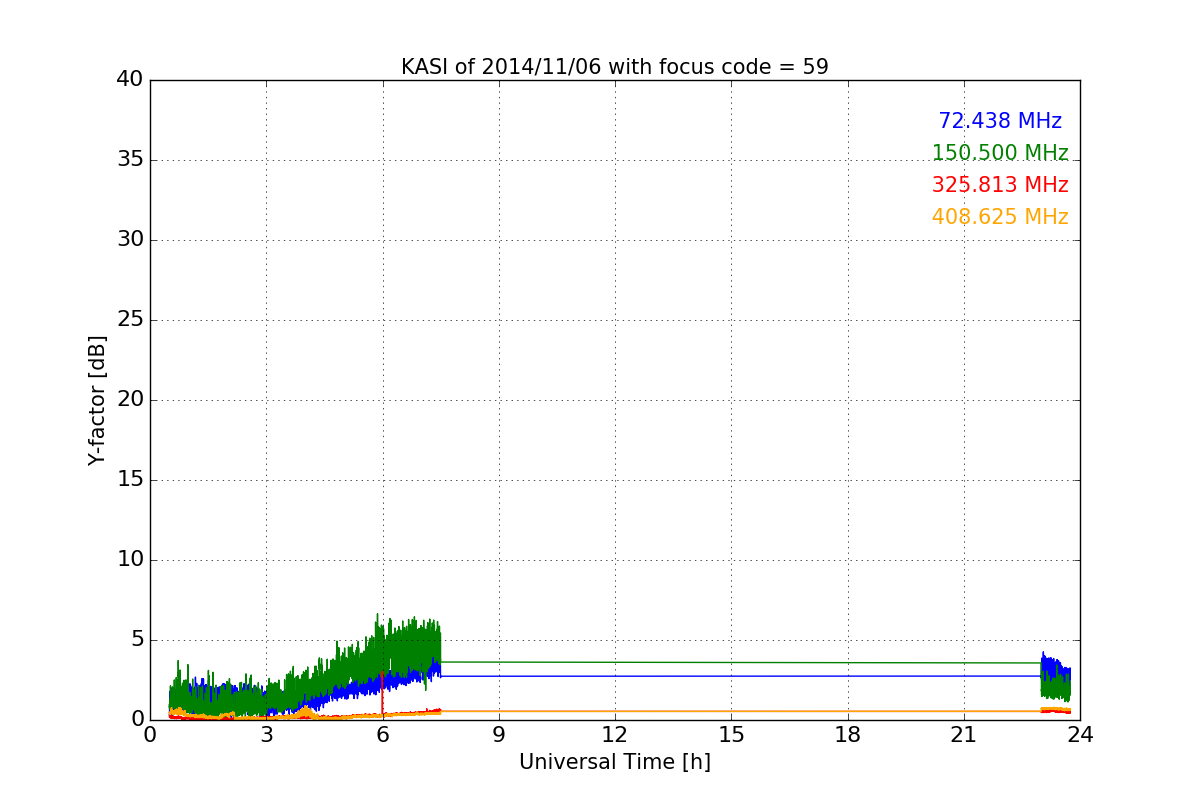Click the x-axis tick label 3
The width and height of the screenshot is (1200, 800).
point(266,735)
